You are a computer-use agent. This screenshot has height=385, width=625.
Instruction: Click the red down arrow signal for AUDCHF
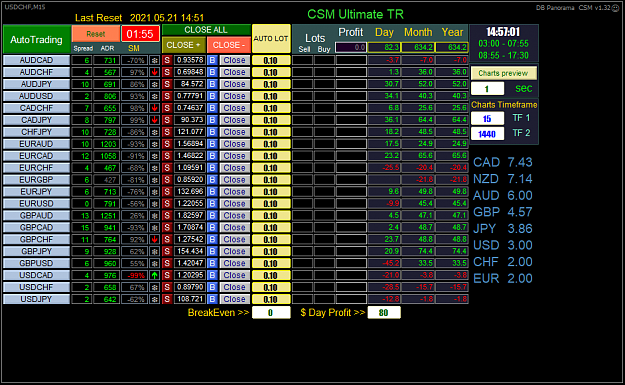point(155,72)
